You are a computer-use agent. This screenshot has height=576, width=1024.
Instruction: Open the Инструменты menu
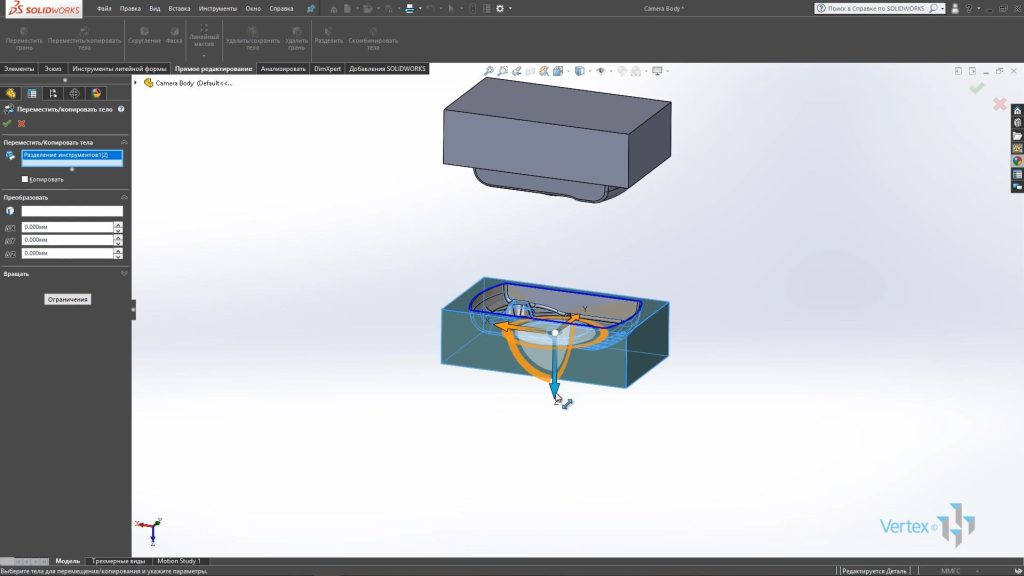[217, 8]
